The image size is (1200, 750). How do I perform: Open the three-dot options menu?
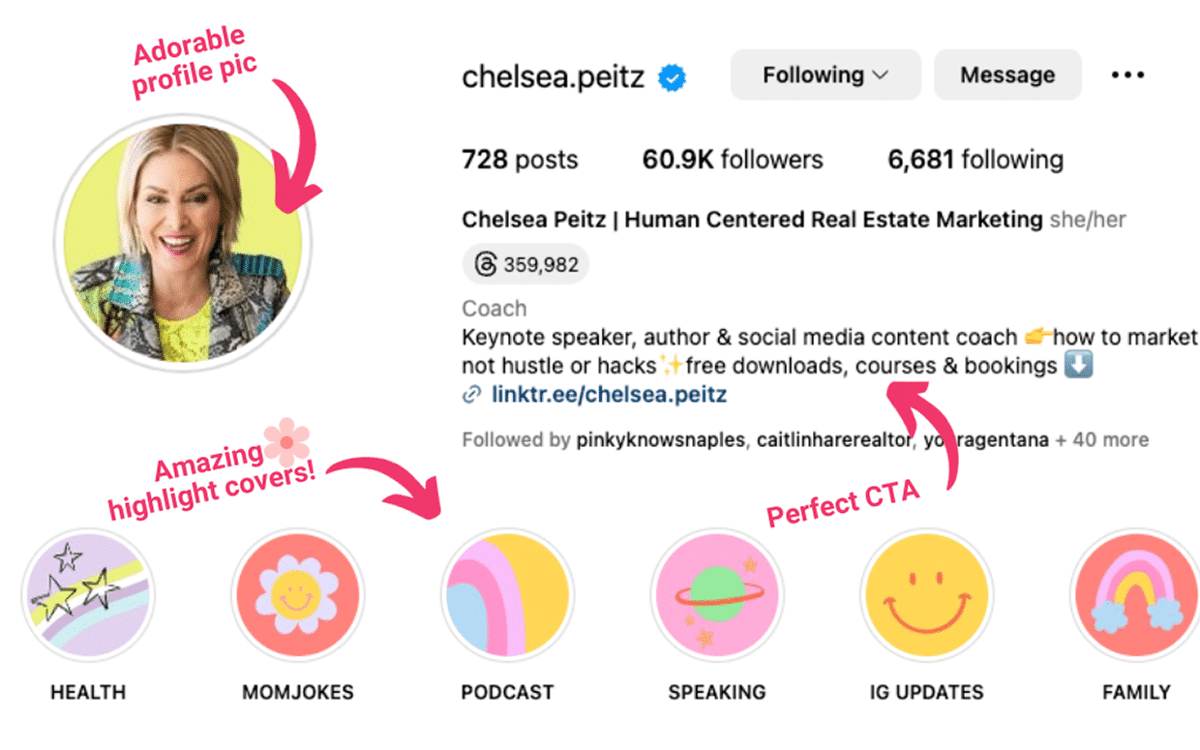click(1128, 74)
